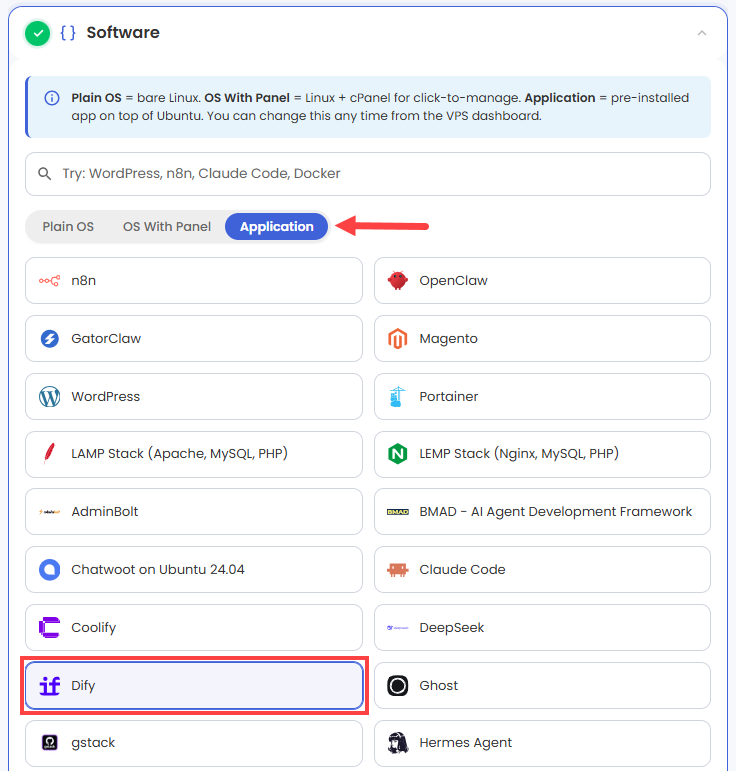Focus the software search input field
Screen dimensions: 736x771
click(368, 174)
